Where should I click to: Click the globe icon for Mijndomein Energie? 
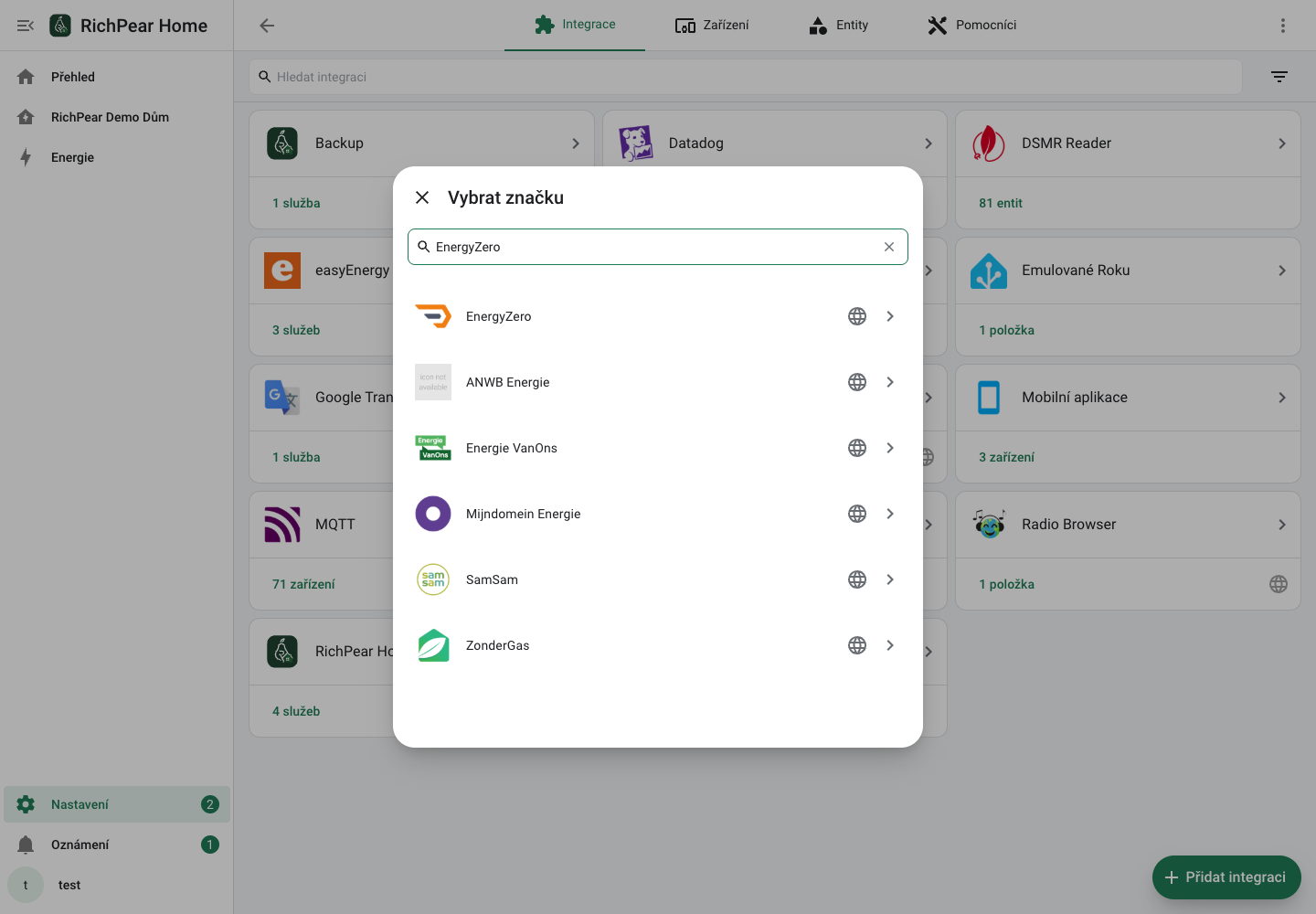click(x=857, y=514)
